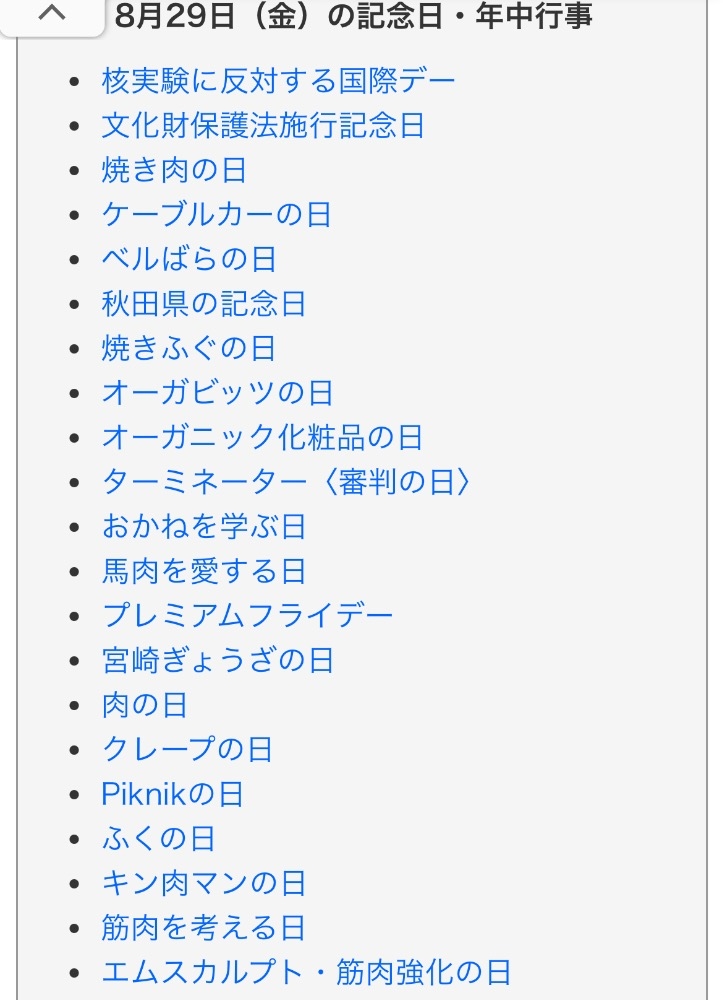Open 宮崎ぎょうざの日 link

click(x=218, y=660)
